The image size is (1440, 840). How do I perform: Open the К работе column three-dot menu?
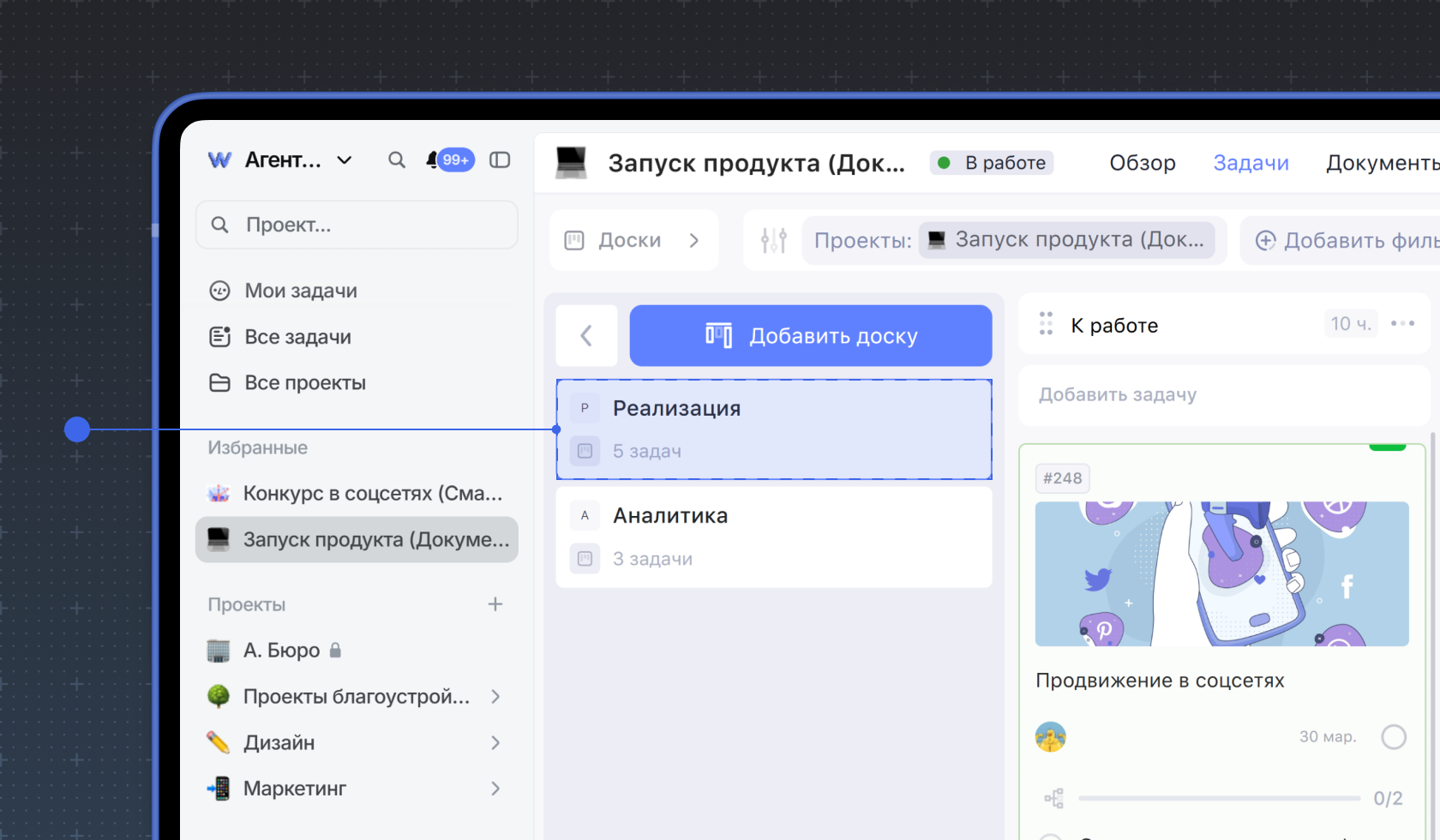point(1402,324)
